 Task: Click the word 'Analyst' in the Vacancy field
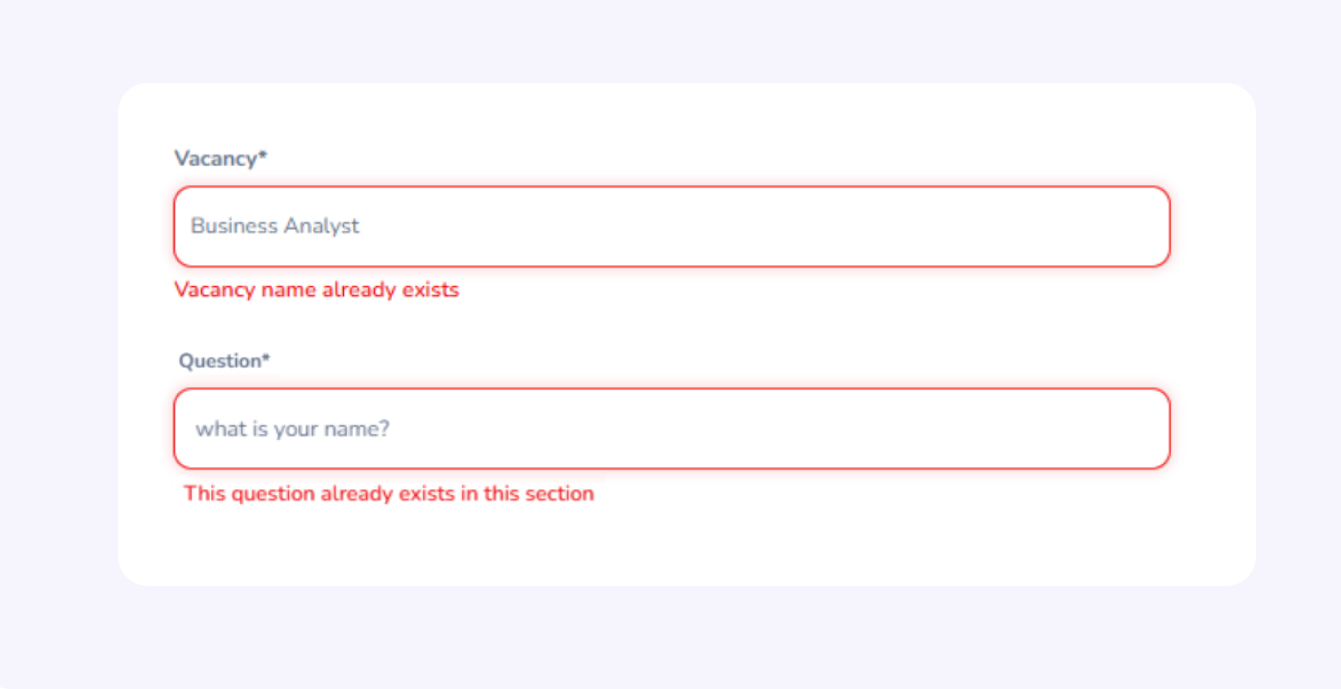click(x=321, y=226)
